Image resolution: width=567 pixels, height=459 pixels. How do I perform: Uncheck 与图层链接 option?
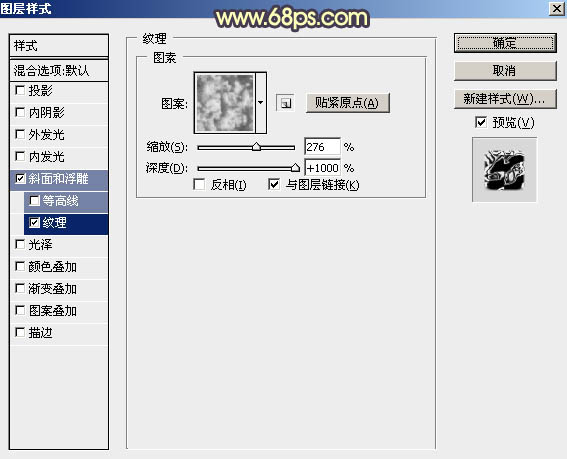[x=274, y=184]
